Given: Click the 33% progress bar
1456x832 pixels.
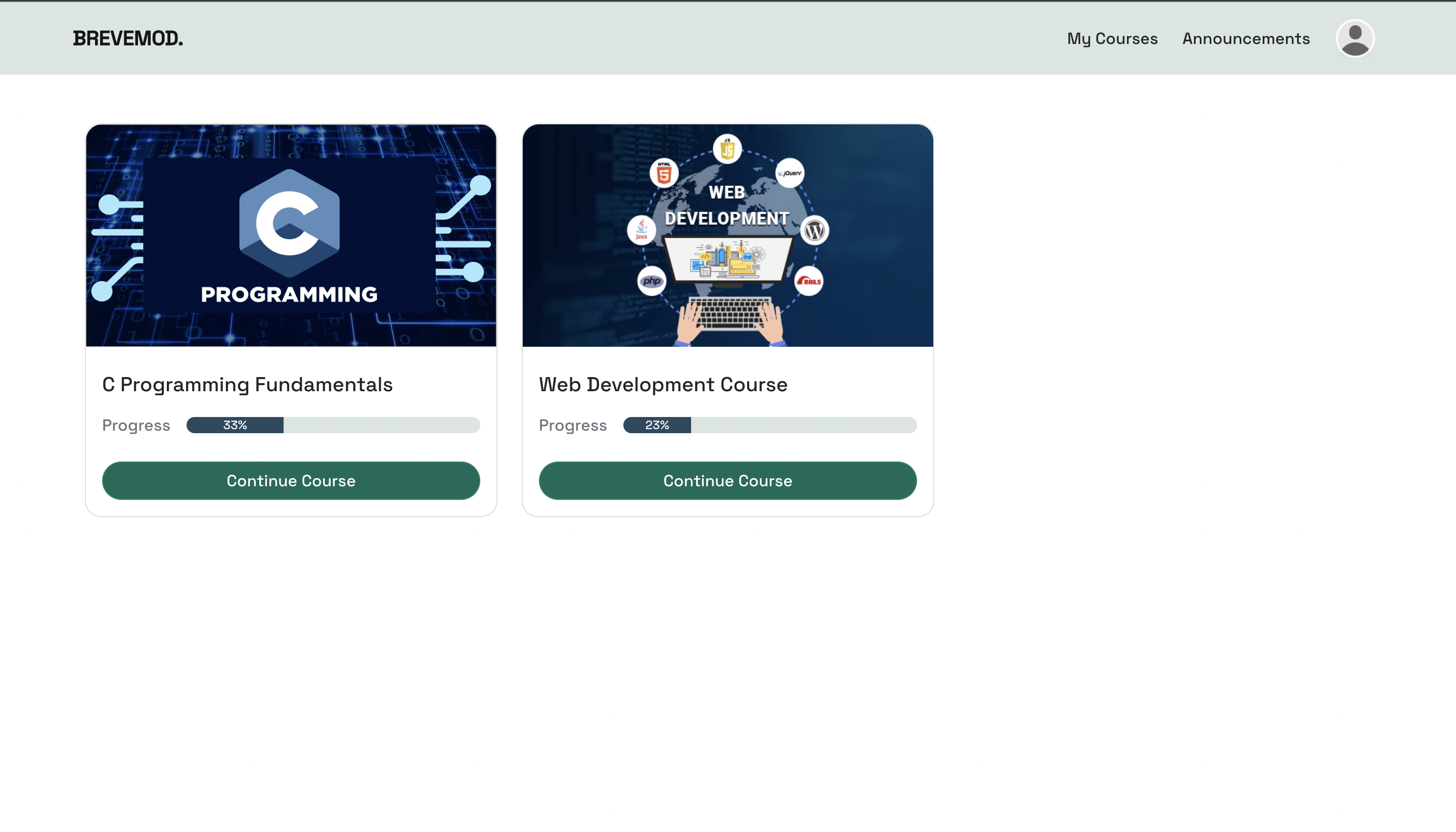Looking at the screenshot, I should (333, 425).
